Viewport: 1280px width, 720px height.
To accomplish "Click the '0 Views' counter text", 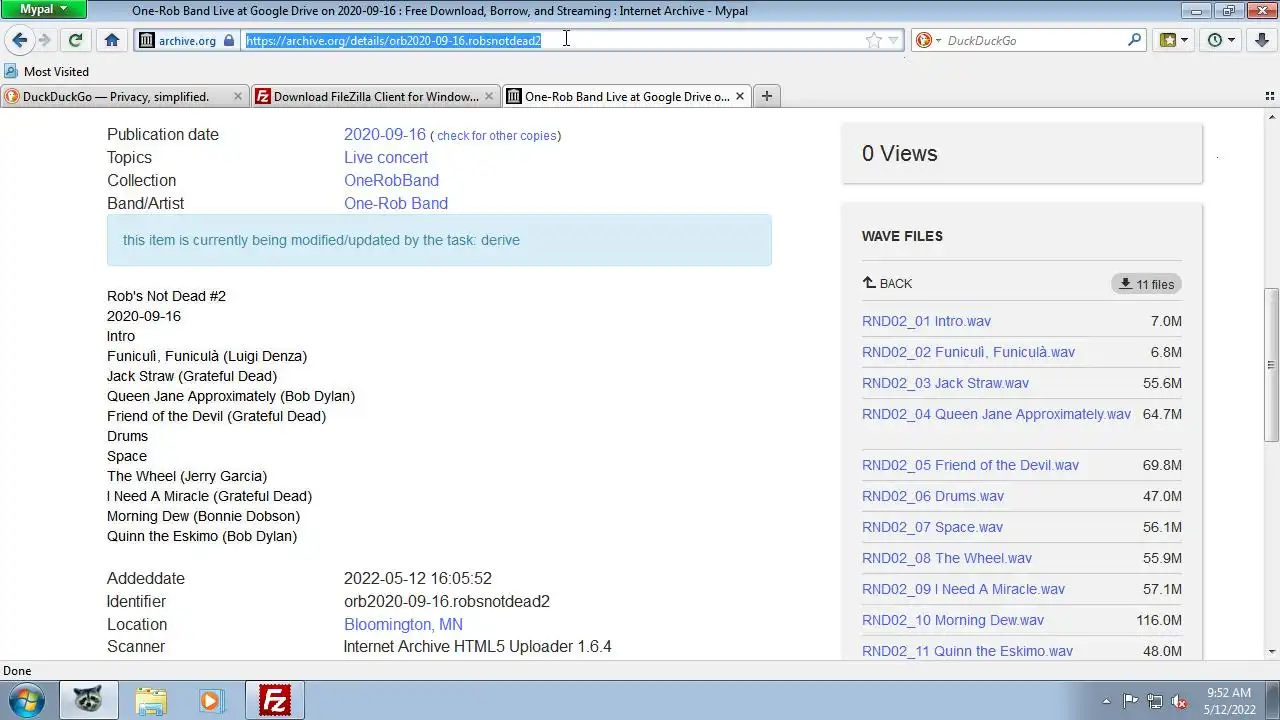I will pos(899,153).
